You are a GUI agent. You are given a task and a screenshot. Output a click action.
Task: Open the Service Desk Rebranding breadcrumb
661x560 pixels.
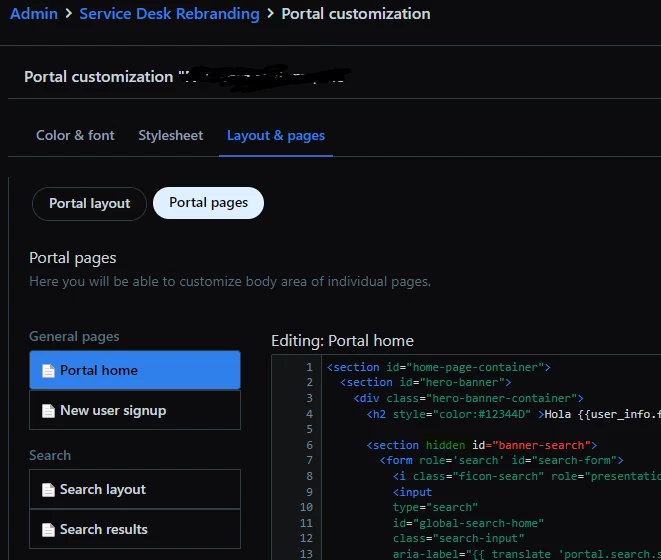169,14
